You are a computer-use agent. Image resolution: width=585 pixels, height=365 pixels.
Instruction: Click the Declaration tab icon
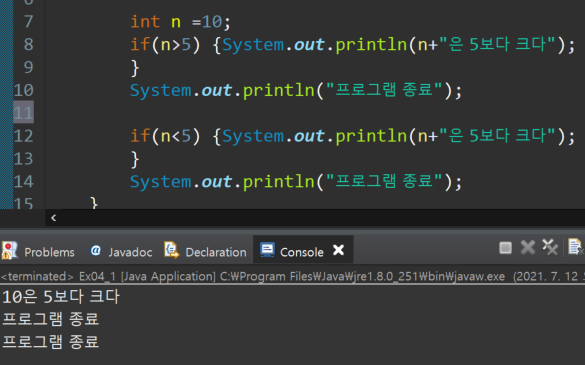click(172, 250)
